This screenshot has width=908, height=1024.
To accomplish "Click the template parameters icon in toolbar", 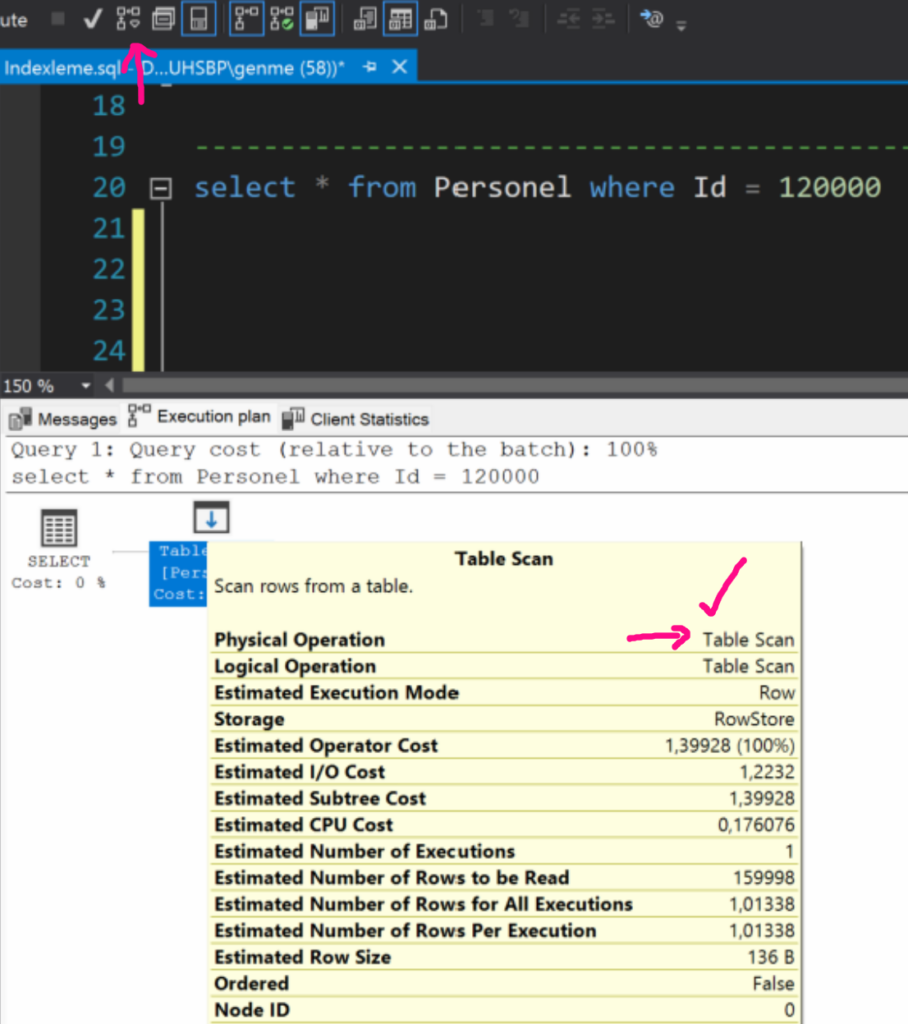I will 652,19.
